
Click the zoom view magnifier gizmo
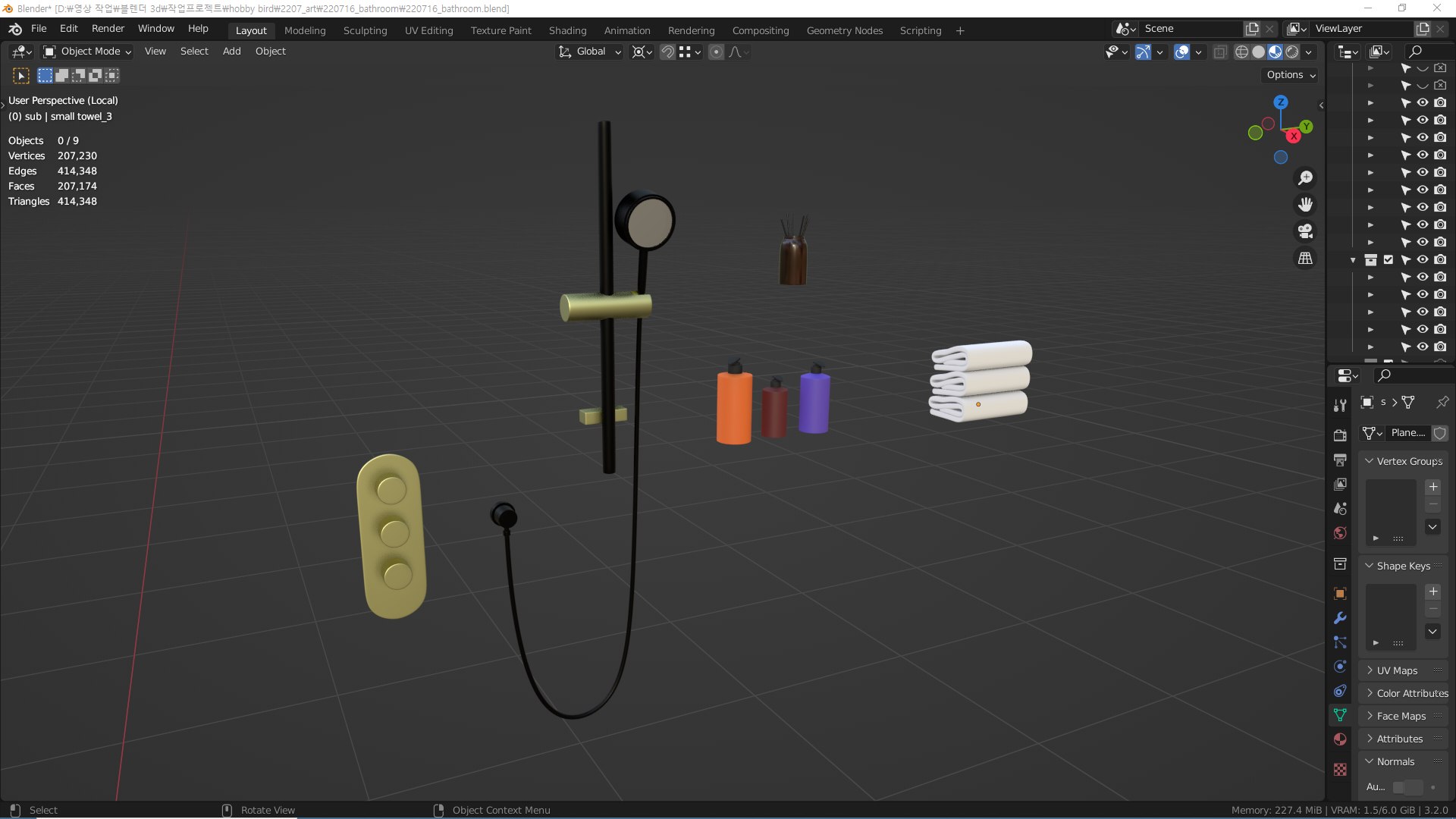tap(1305, 177)
